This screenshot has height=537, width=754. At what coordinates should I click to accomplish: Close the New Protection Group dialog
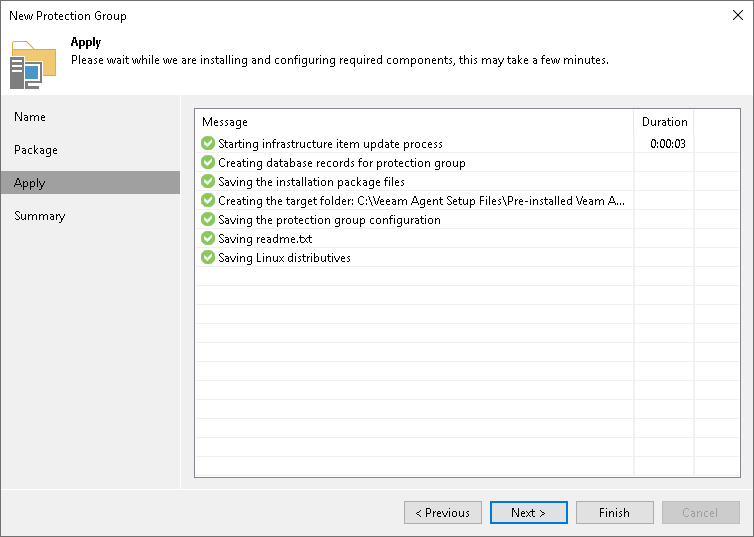(x=738, y=15)
